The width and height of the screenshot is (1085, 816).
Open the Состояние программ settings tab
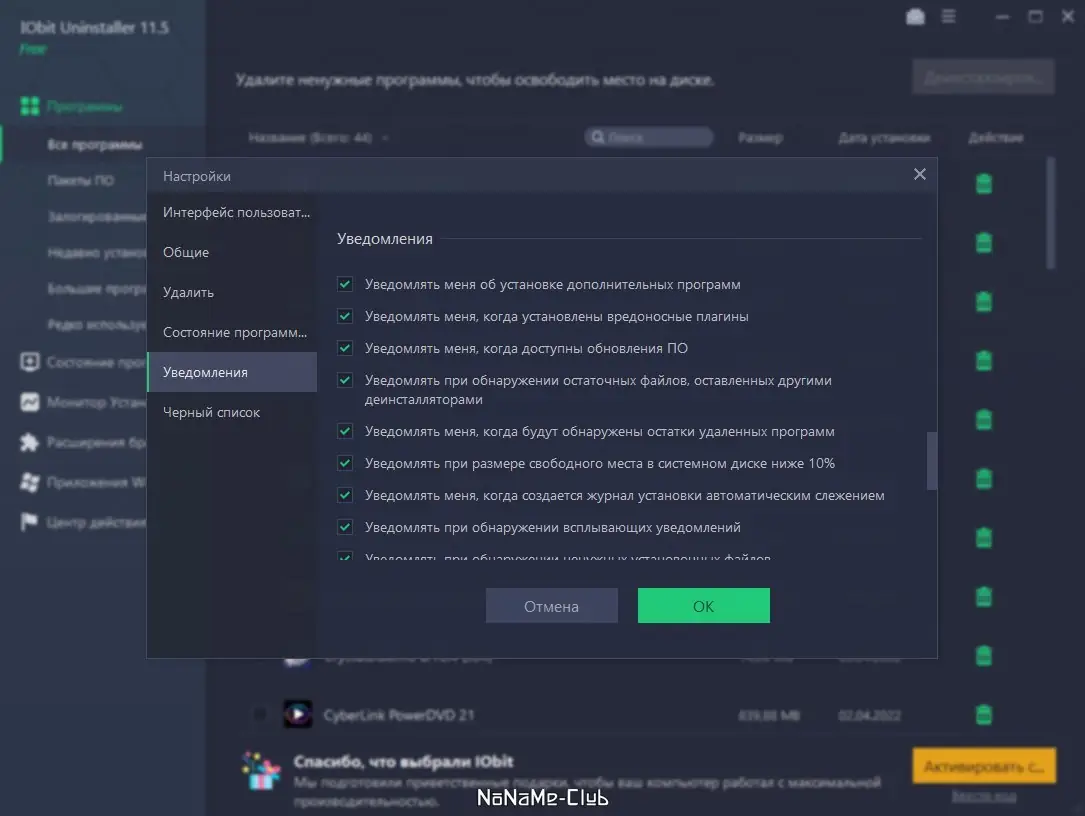(232, 332)
